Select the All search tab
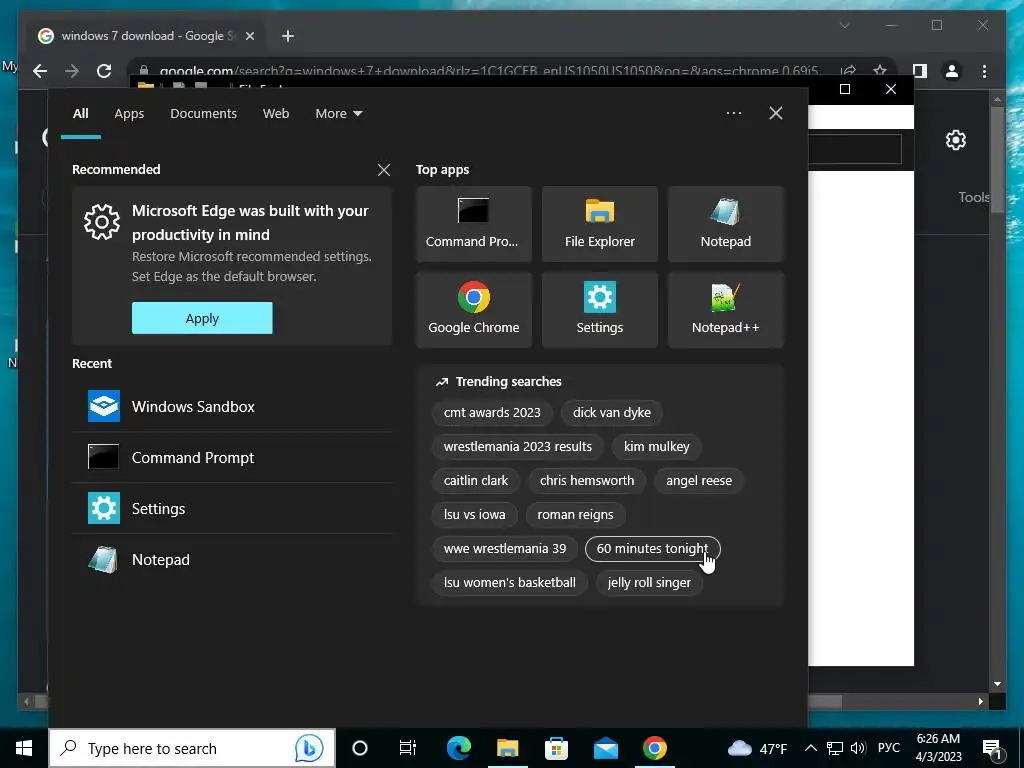Image resolution: width=1024 pixels, height=768 pixels. tap(81, 114)
